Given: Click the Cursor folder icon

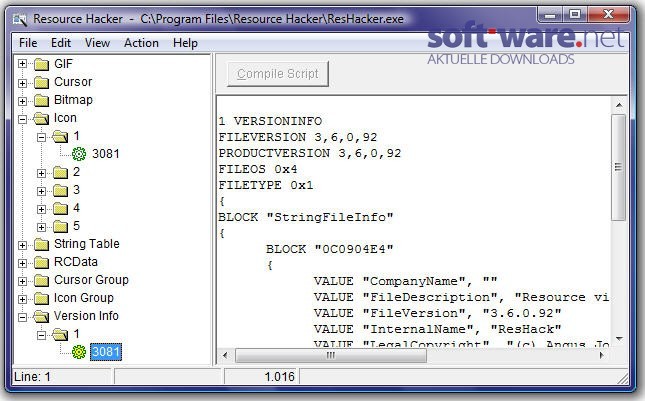Looking at the screenshot, I should 41,82.
